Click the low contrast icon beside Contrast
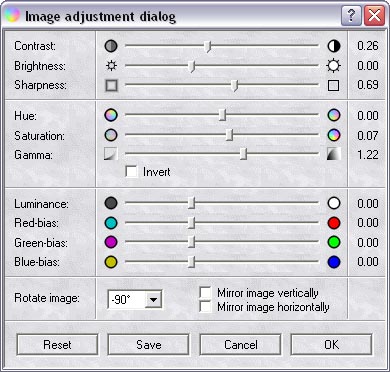Image resolution: width=390 pixels, height=372 pixels. click(111, 46)
